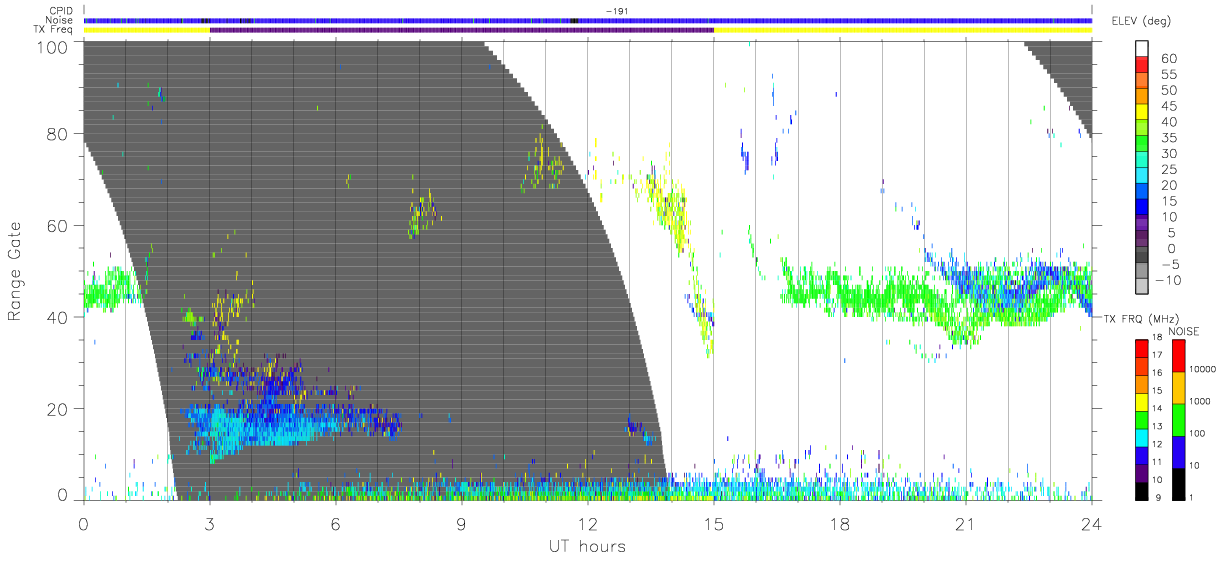The image size is (1228, 567).
Task: Click the yellow segment of ELEV color bar
Action: tap(1142, 113)
